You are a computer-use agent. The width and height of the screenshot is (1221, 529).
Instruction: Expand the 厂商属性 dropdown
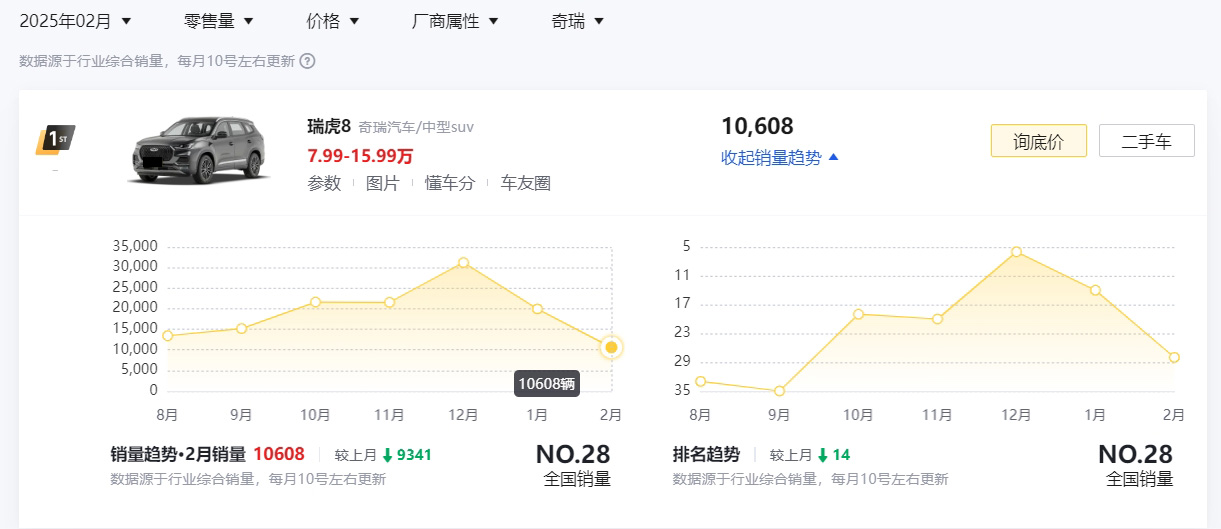click(x=455, y=21)
